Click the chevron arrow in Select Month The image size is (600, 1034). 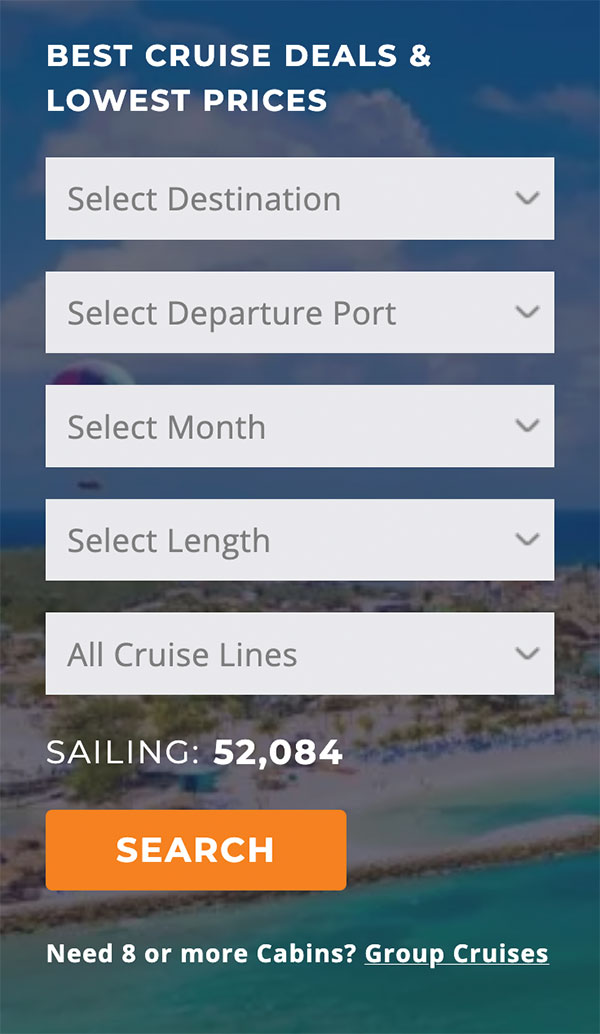527,426
